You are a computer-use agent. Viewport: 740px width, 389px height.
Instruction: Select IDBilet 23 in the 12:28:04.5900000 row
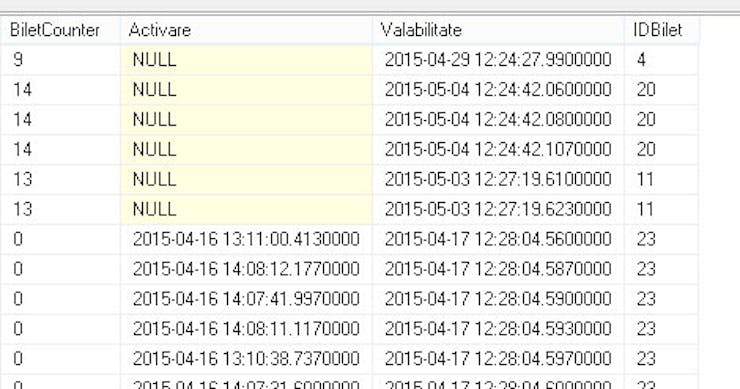[x=662, y=299]
